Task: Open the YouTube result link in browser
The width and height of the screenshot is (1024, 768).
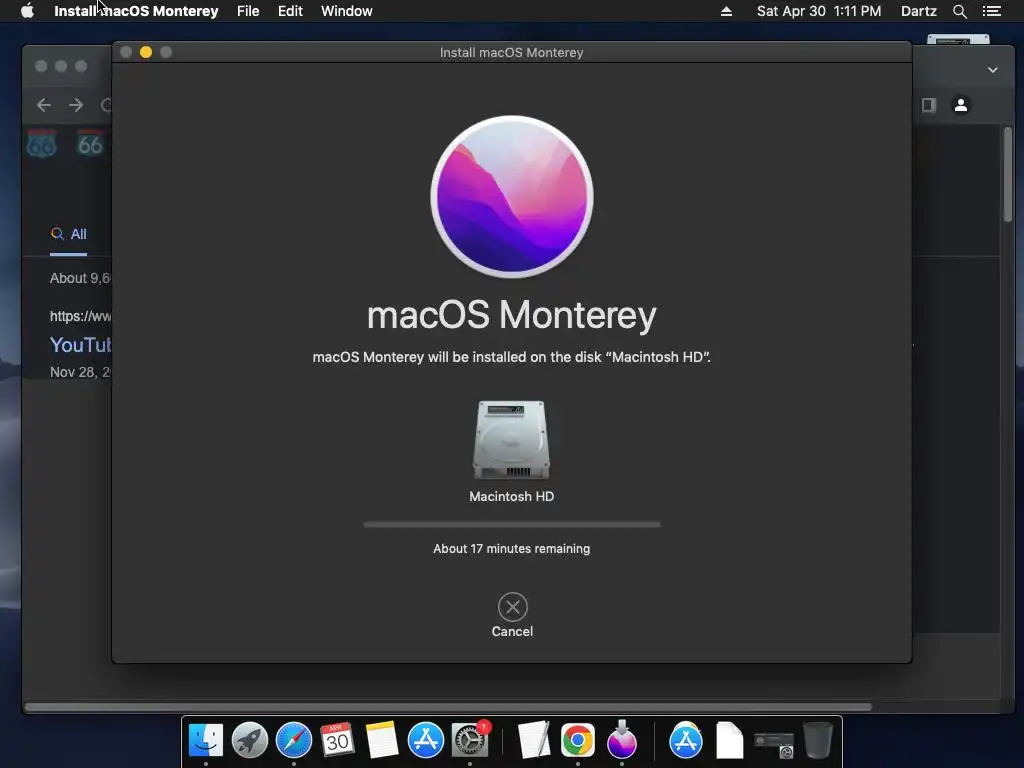Action: pos(80,344)
